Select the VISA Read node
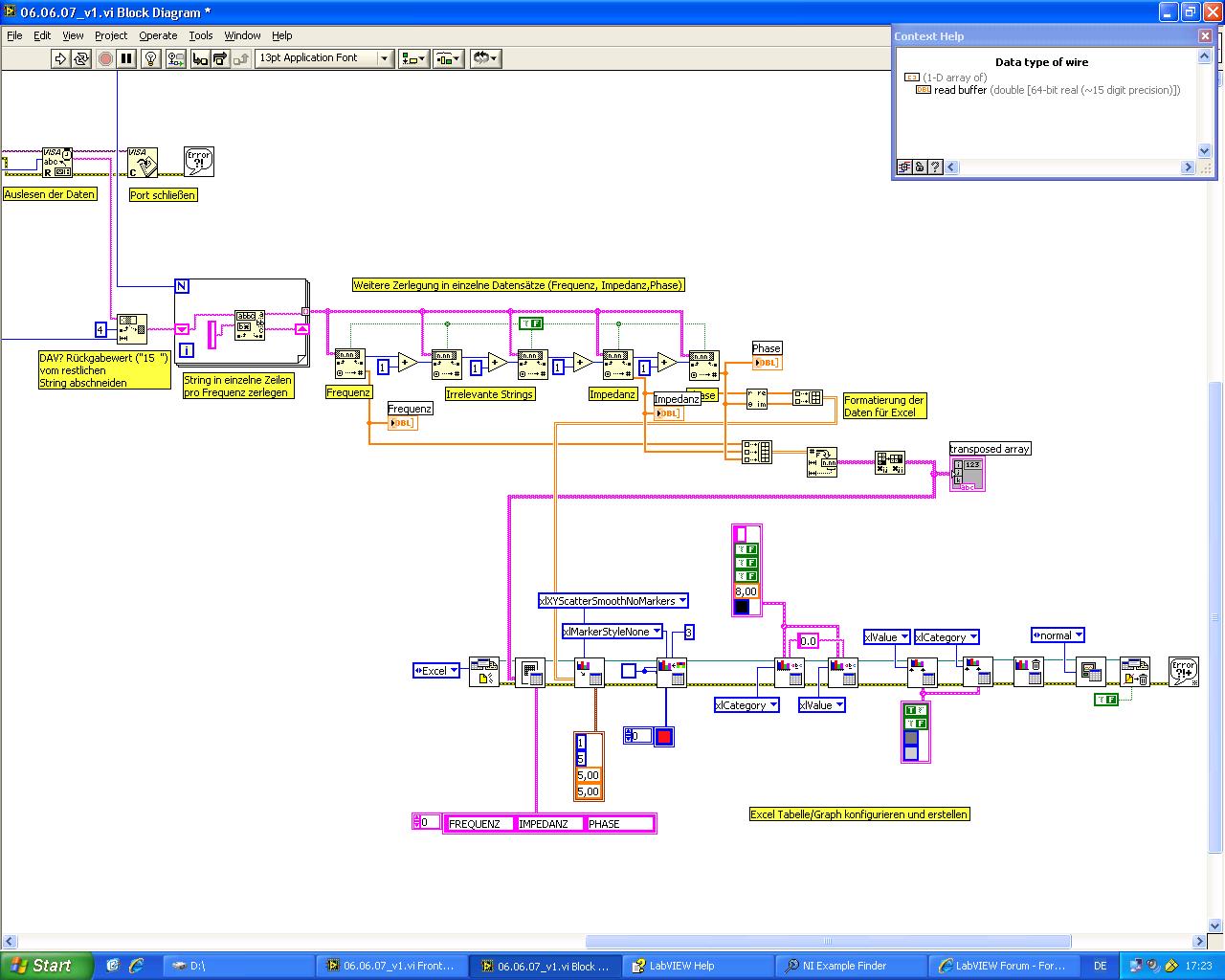 (57, 163)
